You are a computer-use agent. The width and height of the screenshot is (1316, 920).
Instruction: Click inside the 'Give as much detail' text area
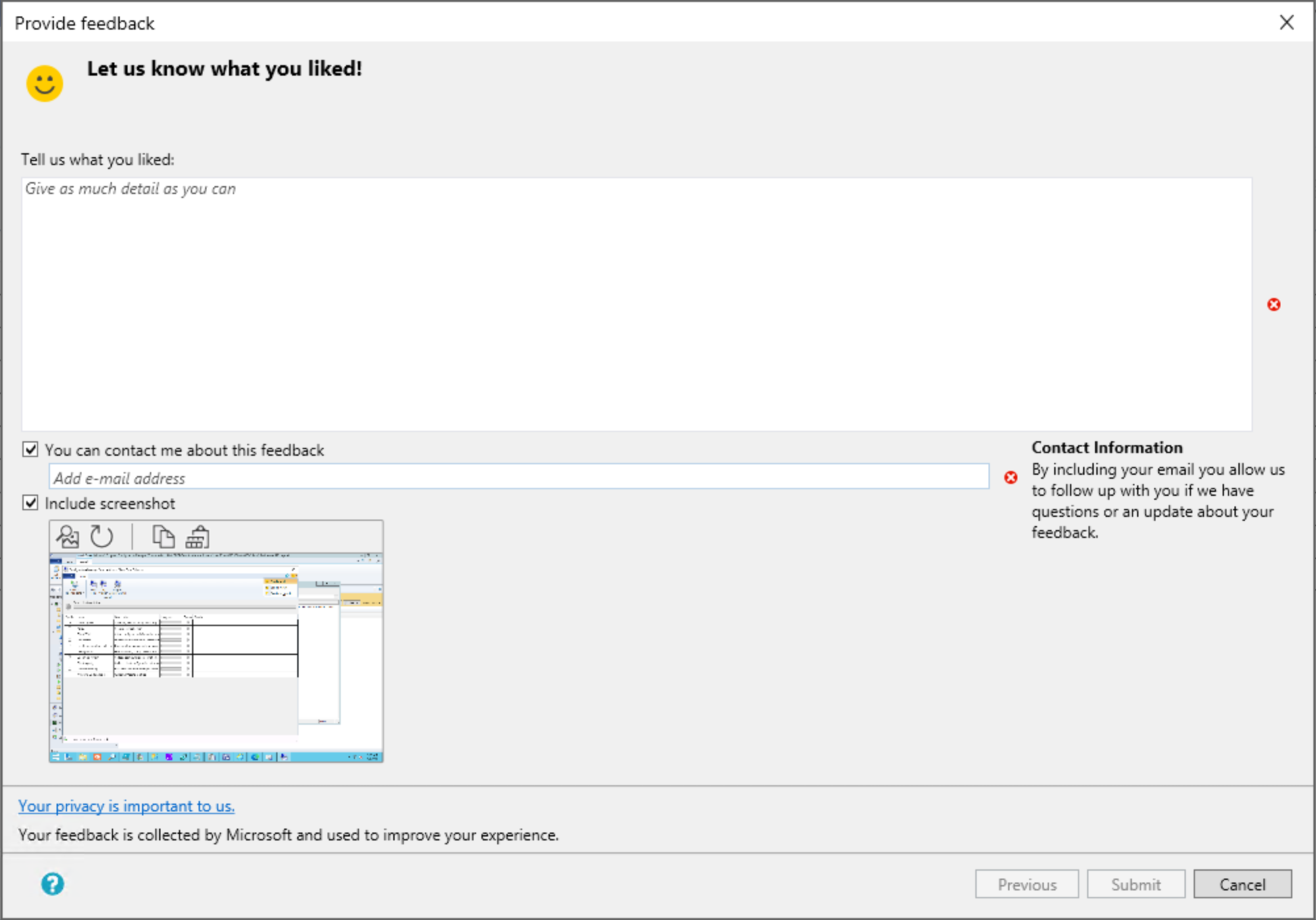[637, 303]
